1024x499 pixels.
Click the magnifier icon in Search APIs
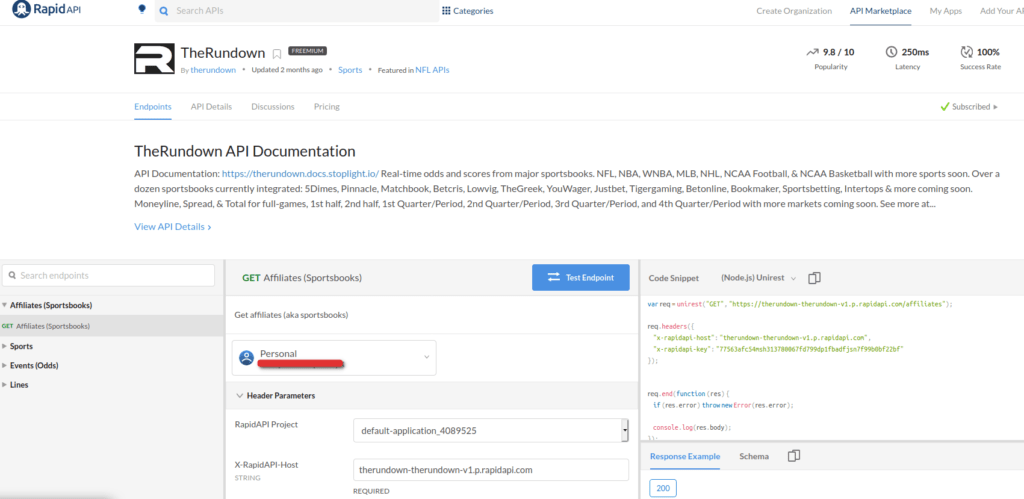[164, 11]
